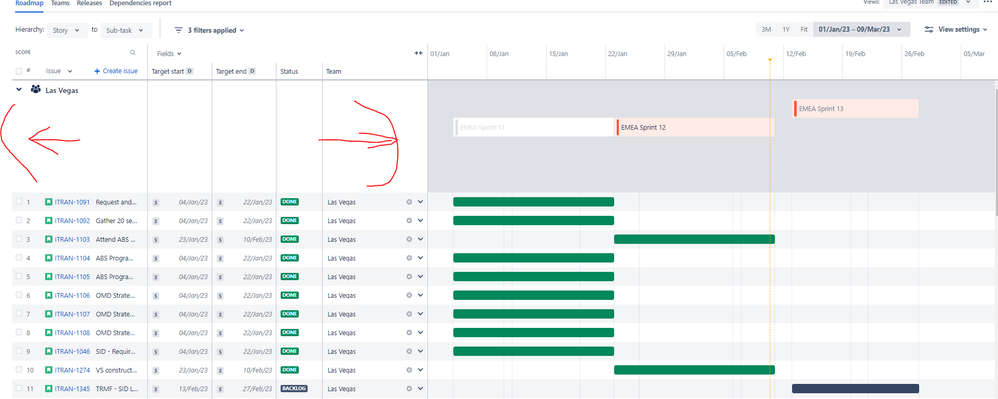The image size is (998, 399).
Task: Check the box for row 4 ITRAN-1104
Action: [x=19, y=258]
